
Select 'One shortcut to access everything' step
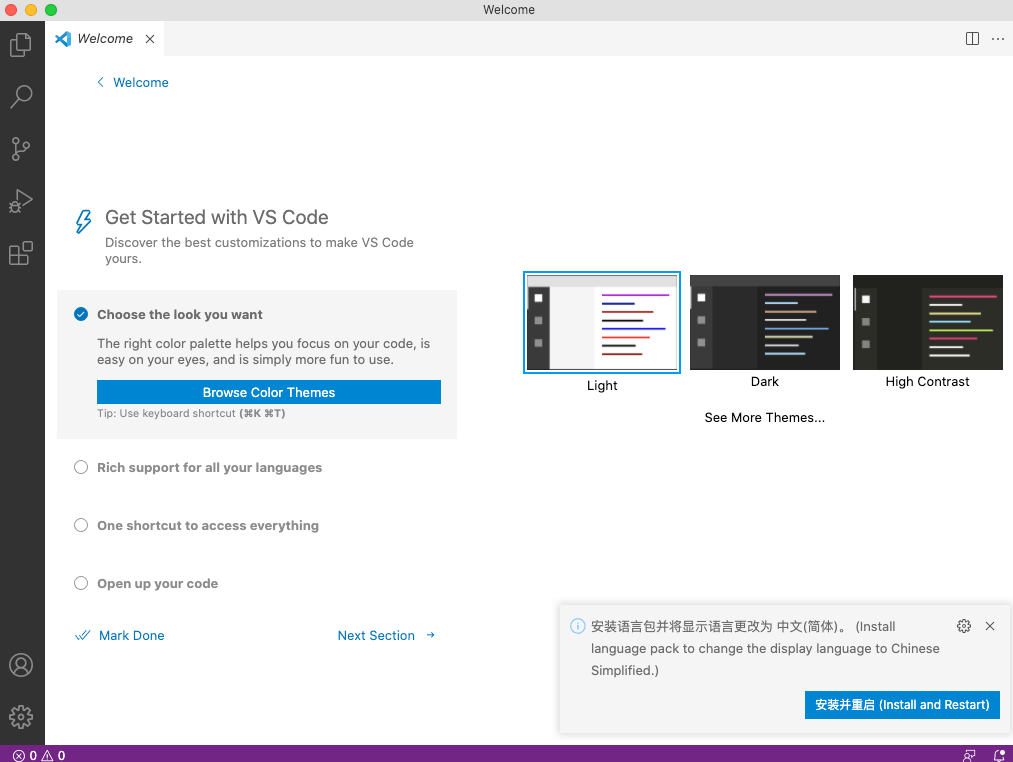tap(207, 526)
